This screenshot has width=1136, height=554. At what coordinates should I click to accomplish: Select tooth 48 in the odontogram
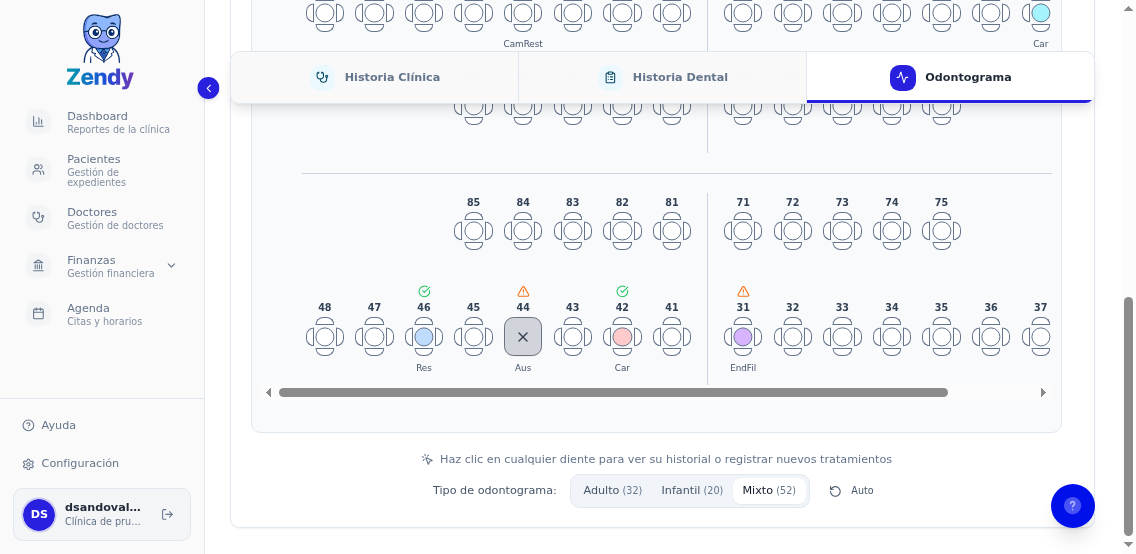point(325,337)
